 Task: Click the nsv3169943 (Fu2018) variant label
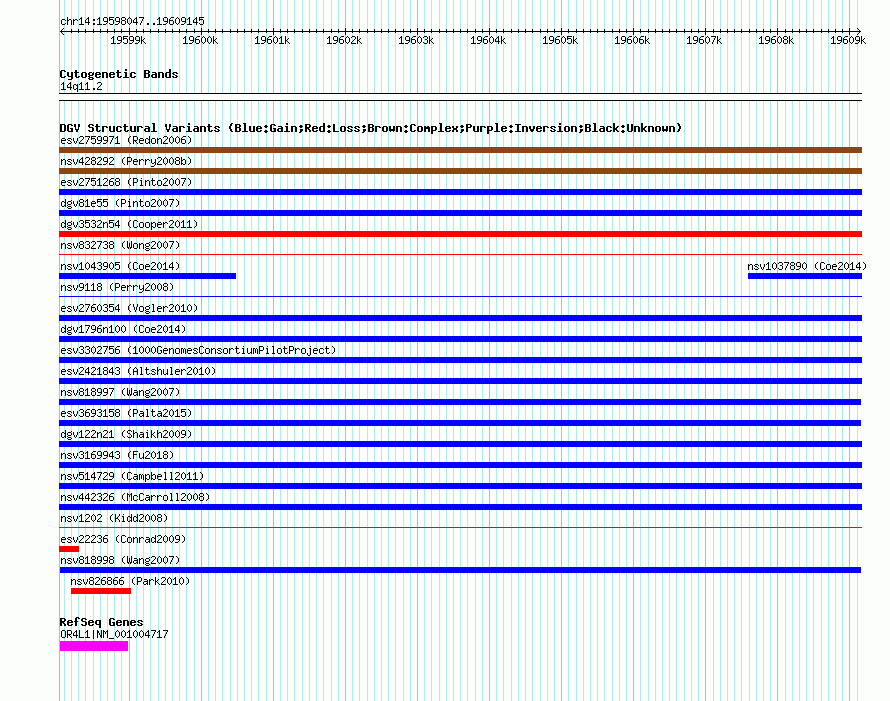pyautogui.click(x=117, y=455)
